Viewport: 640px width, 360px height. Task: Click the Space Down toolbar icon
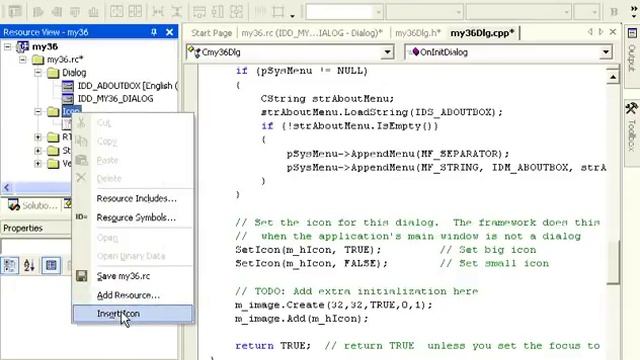pos(176,11)
